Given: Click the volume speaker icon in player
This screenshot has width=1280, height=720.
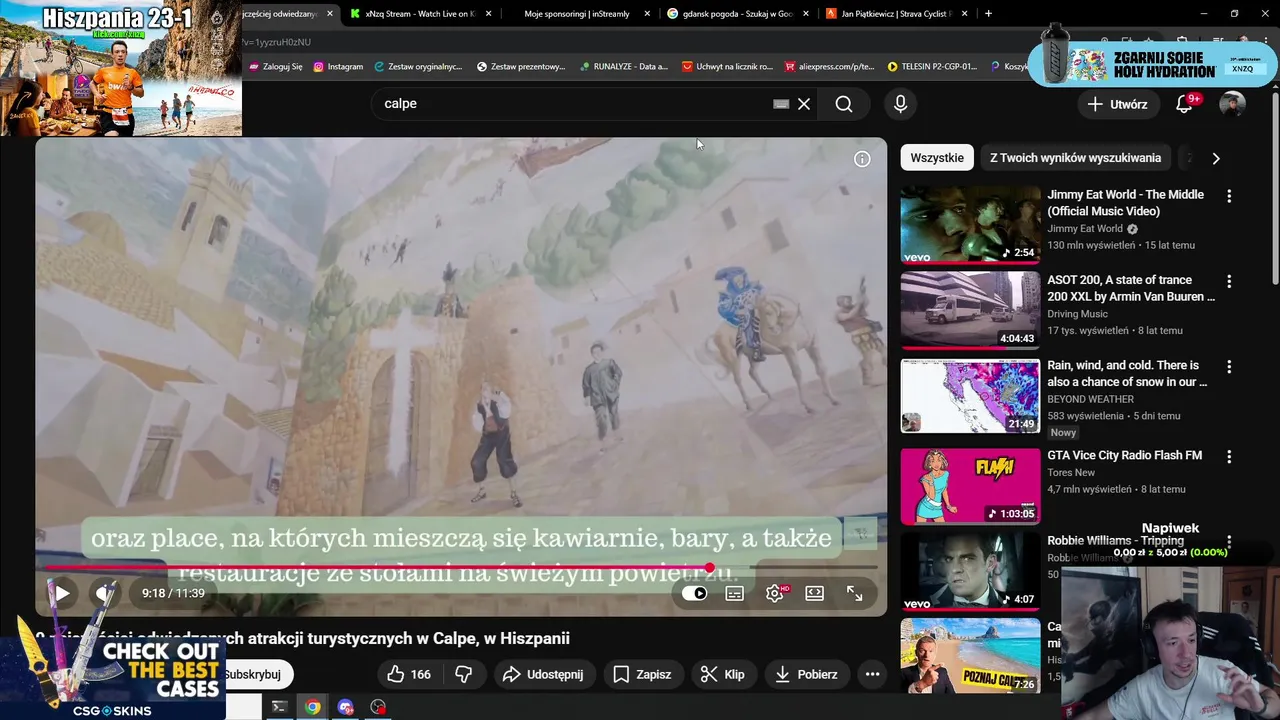Looking at the screenshot, I should [104, 593].
